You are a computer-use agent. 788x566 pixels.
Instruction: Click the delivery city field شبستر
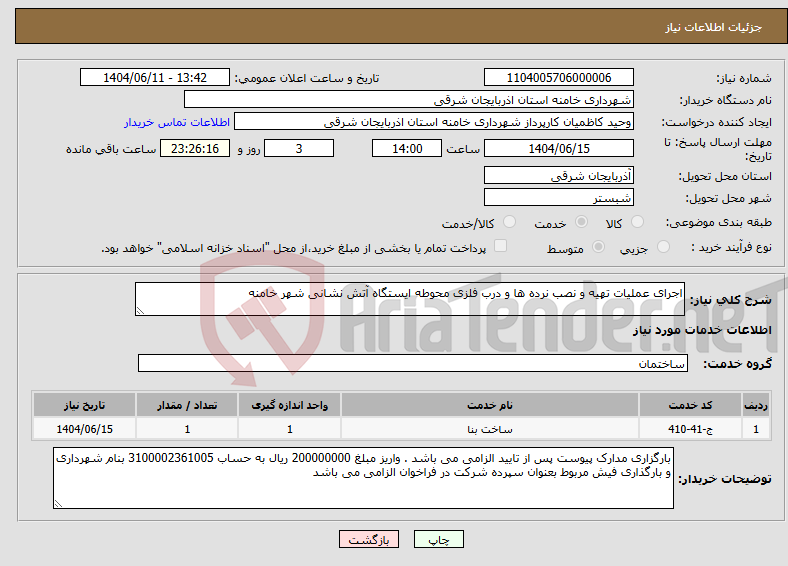559,198
